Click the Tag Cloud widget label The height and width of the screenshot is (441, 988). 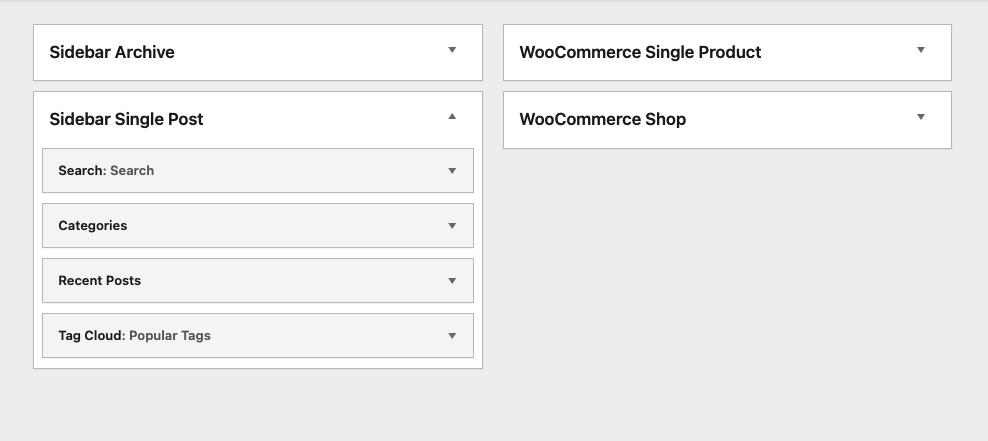(x=91, y=336)
